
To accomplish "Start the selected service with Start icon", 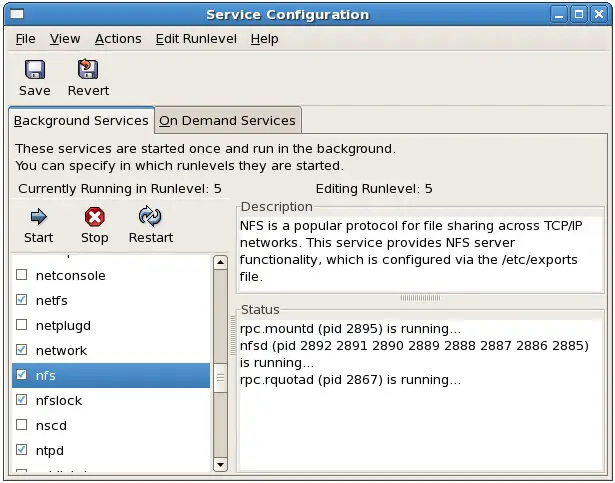I will (x=38, y=217).
